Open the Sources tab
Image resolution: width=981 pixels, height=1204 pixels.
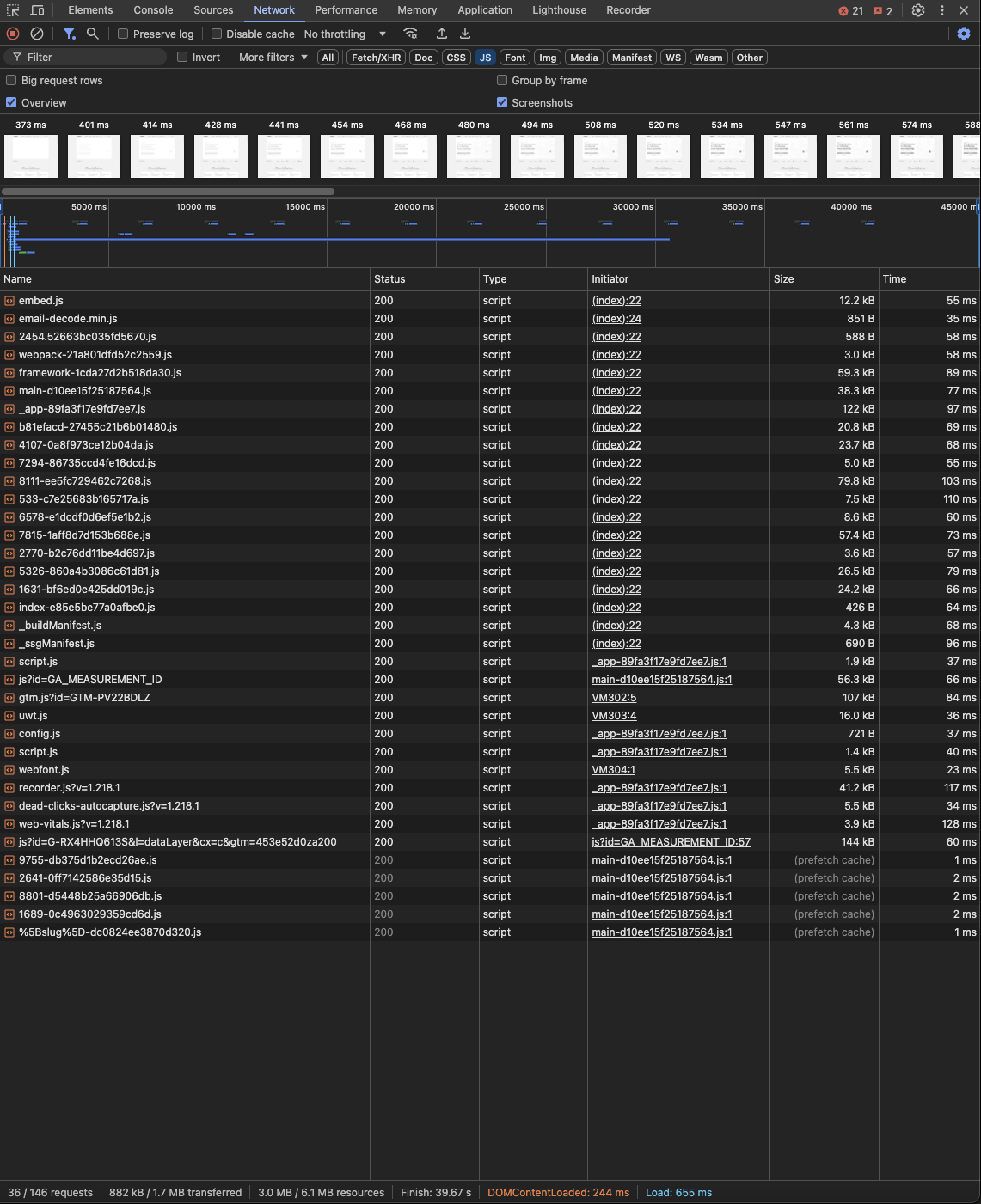point(213,10)
